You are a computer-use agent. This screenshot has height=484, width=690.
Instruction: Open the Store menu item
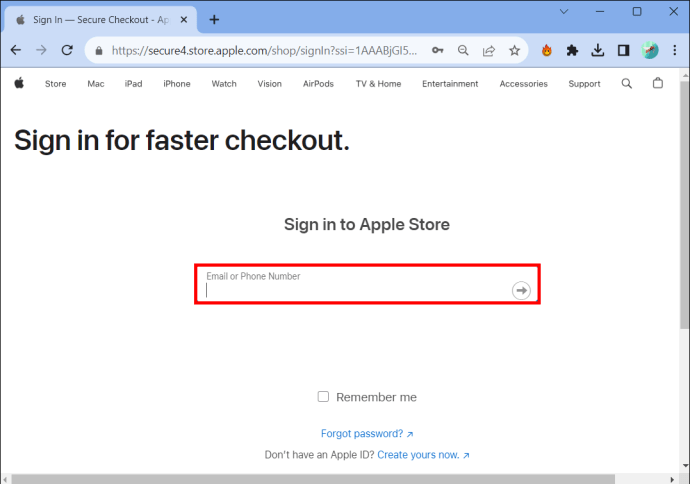pyautogui.click(x=55, y=84)
